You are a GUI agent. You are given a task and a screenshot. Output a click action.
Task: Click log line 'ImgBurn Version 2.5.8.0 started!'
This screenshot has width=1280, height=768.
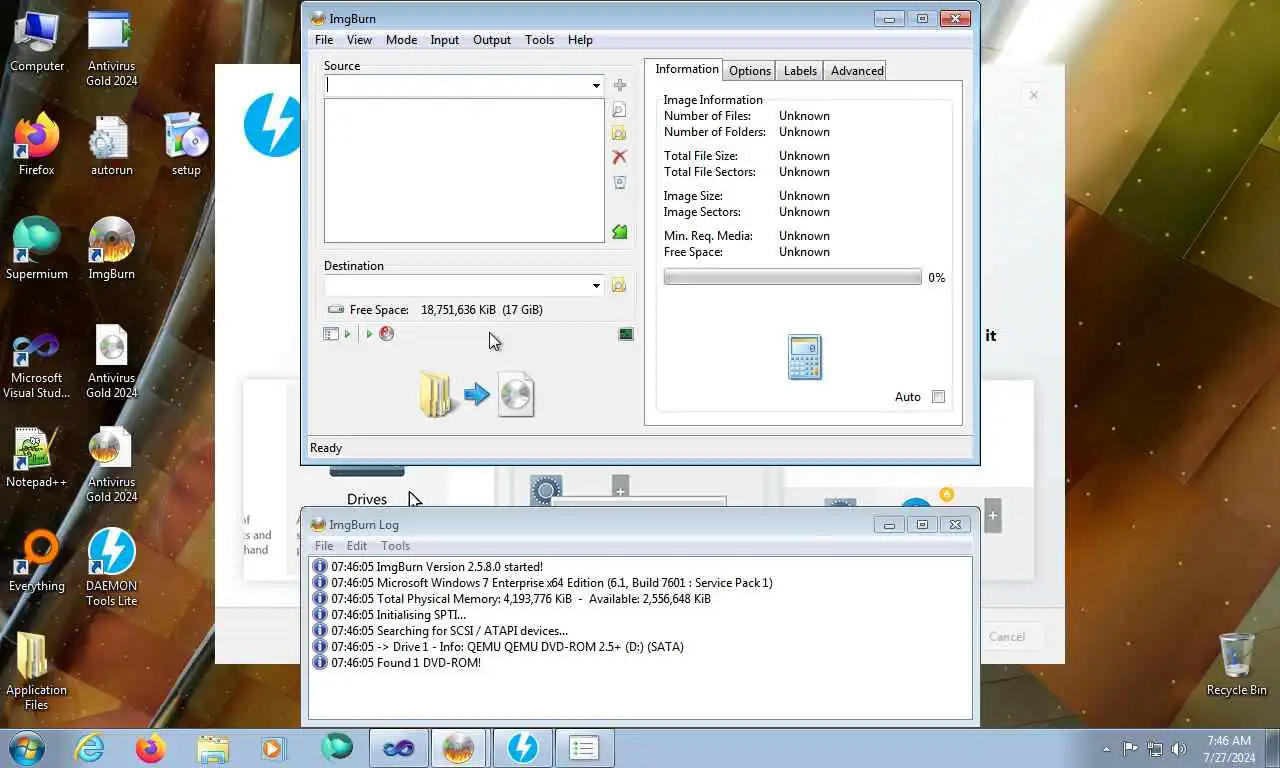[x=437, y=567]
